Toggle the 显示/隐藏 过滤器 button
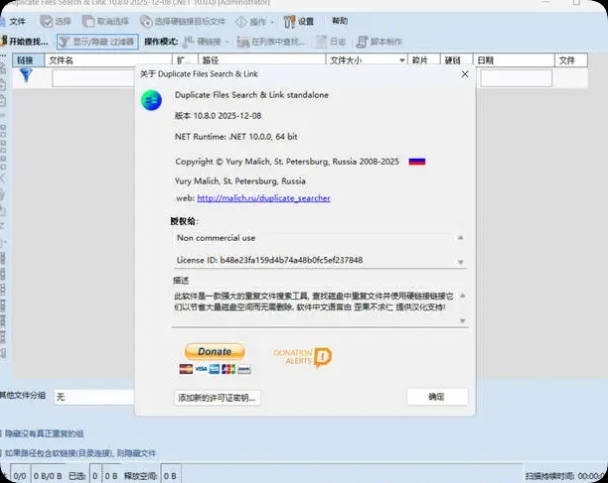The image size is (608, 483). (98, 41)
